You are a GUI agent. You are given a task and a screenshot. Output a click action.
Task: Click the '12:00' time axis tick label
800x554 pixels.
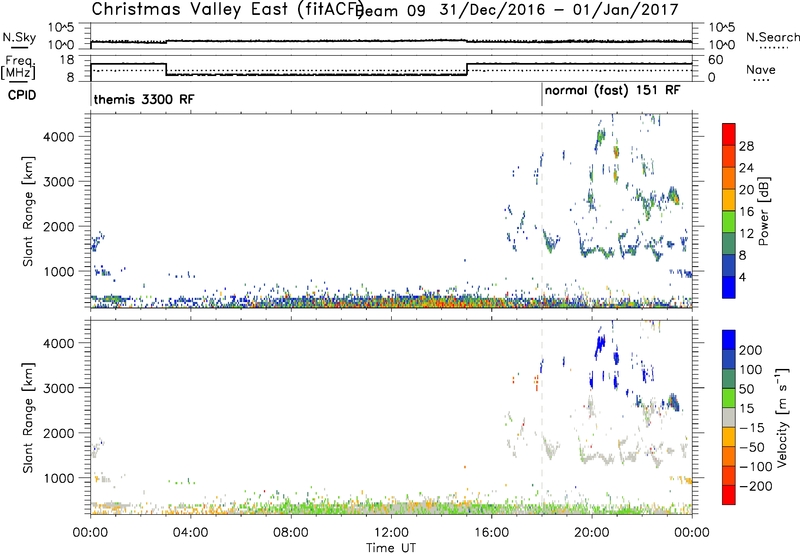[x=391, y=533]
